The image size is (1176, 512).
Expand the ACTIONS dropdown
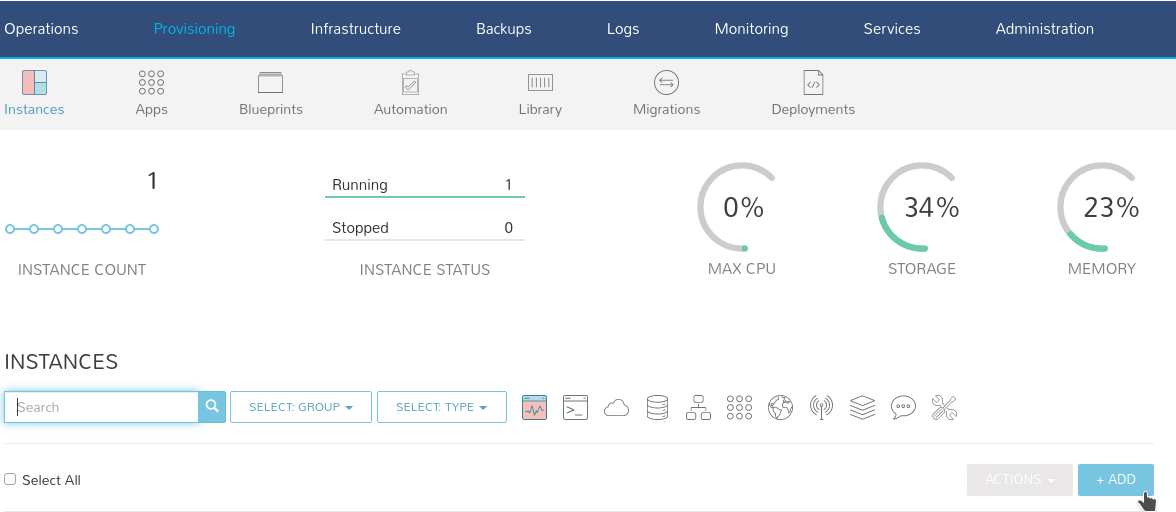point(1020,480)
